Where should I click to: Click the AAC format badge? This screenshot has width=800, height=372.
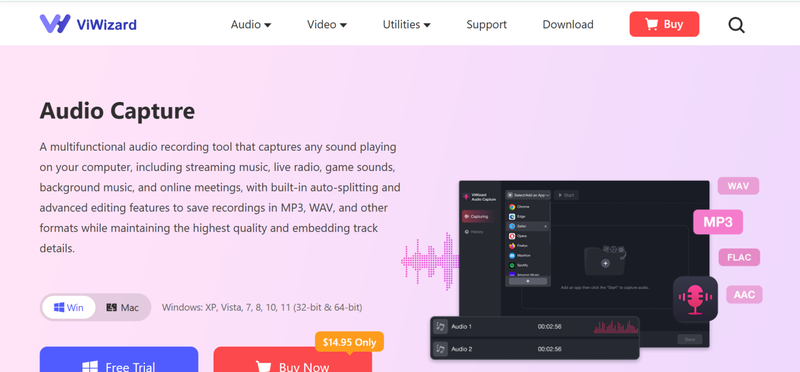pyautogui.click(x=744, y=294)
